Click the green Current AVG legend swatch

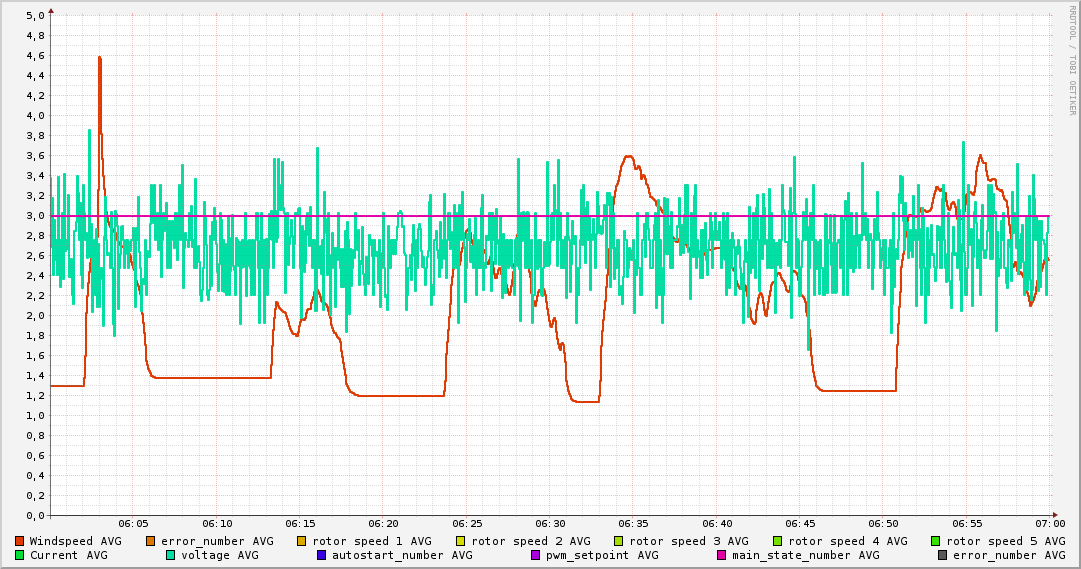(x=20, y=555)
